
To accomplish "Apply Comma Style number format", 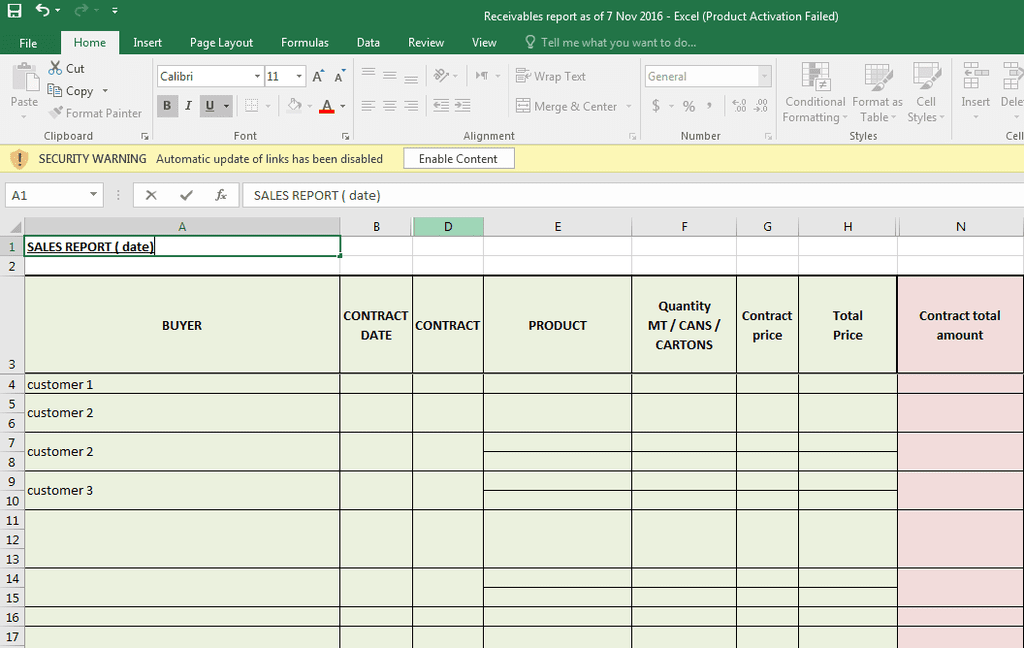I will (709, 106).
